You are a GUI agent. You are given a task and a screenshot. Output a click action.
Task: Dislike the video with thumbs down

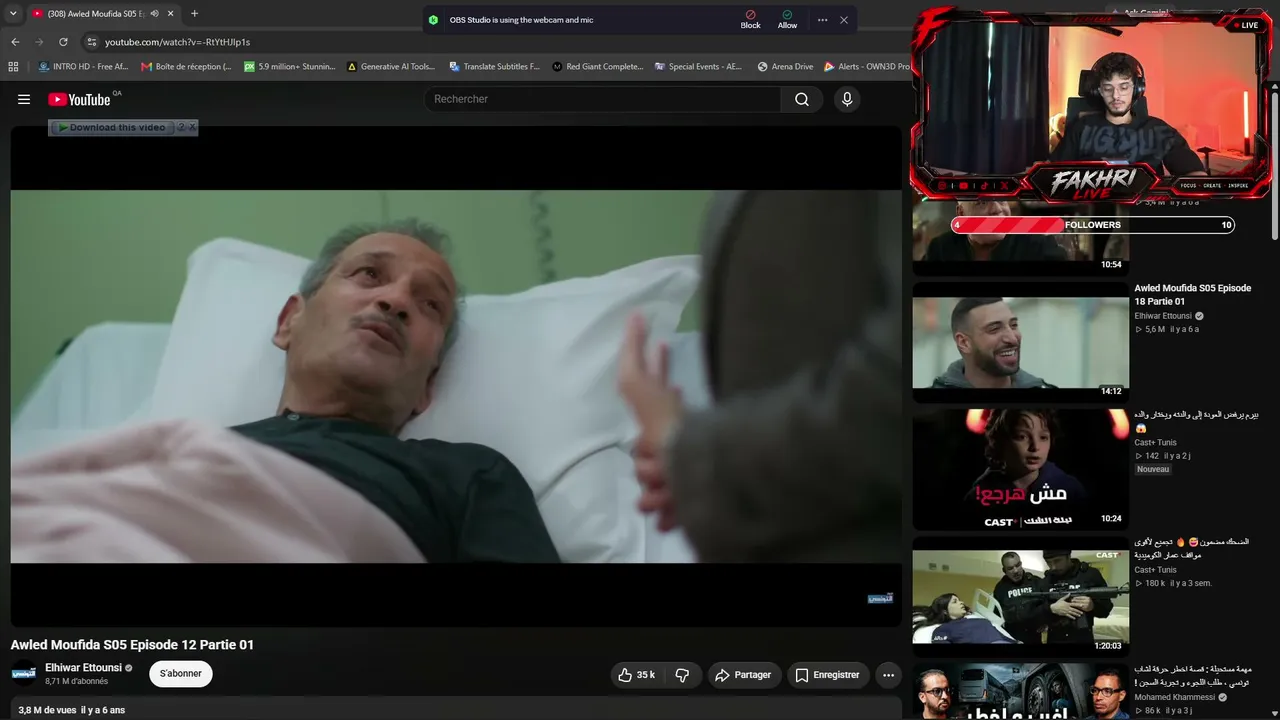pyautogui.click(x=682, y=675)
